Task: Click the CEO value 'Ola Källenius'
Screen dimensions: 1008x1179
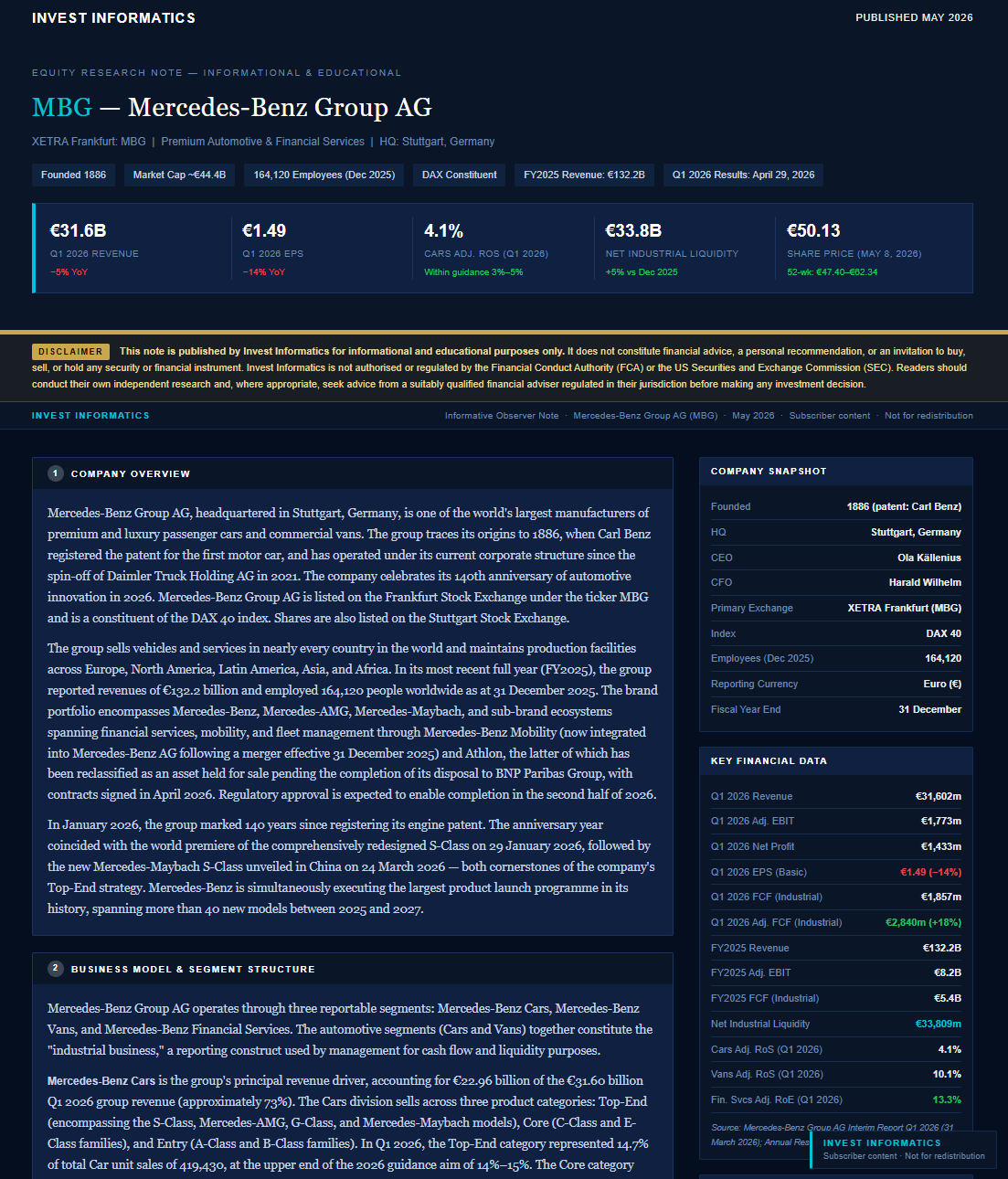Action: 928,558
